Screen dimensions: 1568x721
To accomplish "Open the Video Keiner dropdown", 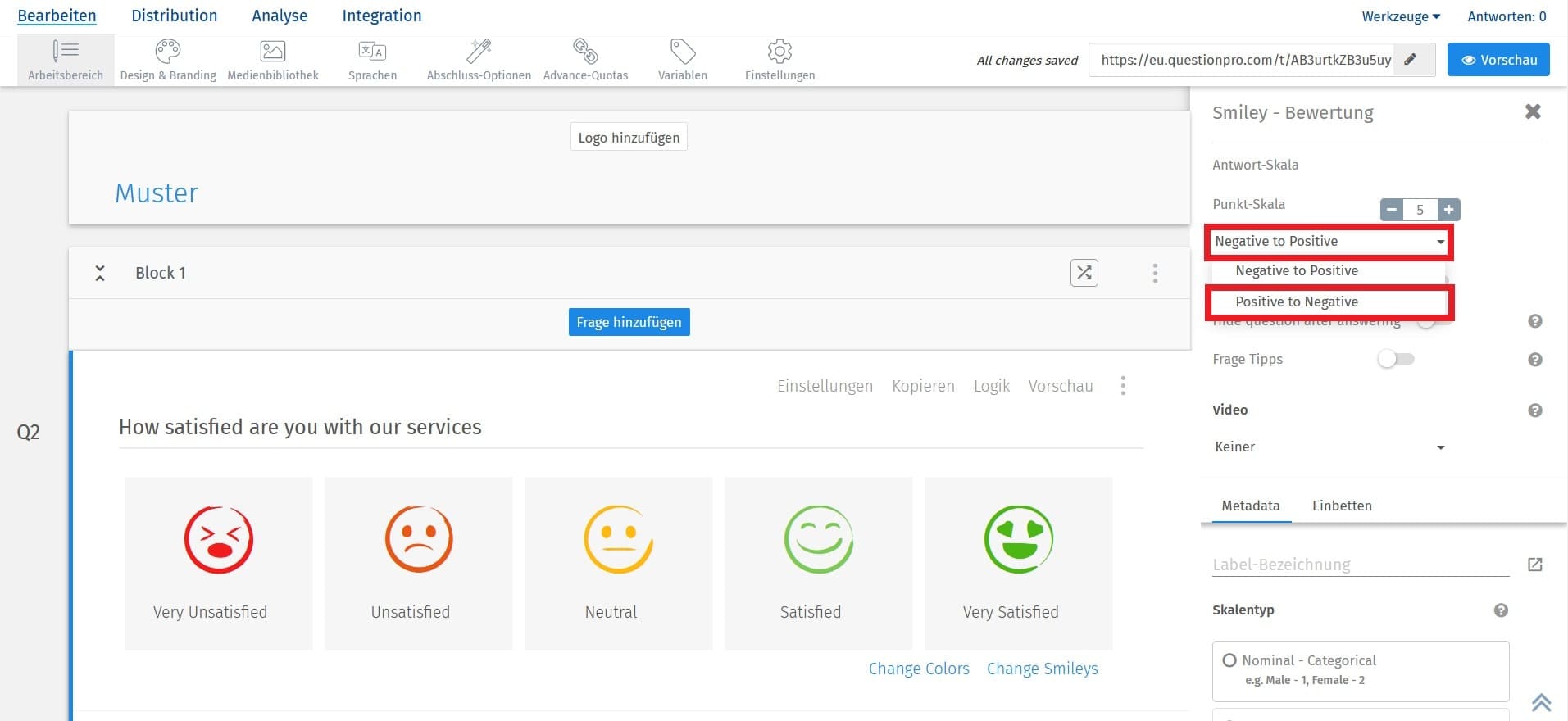I will (x=1329, y=447).
